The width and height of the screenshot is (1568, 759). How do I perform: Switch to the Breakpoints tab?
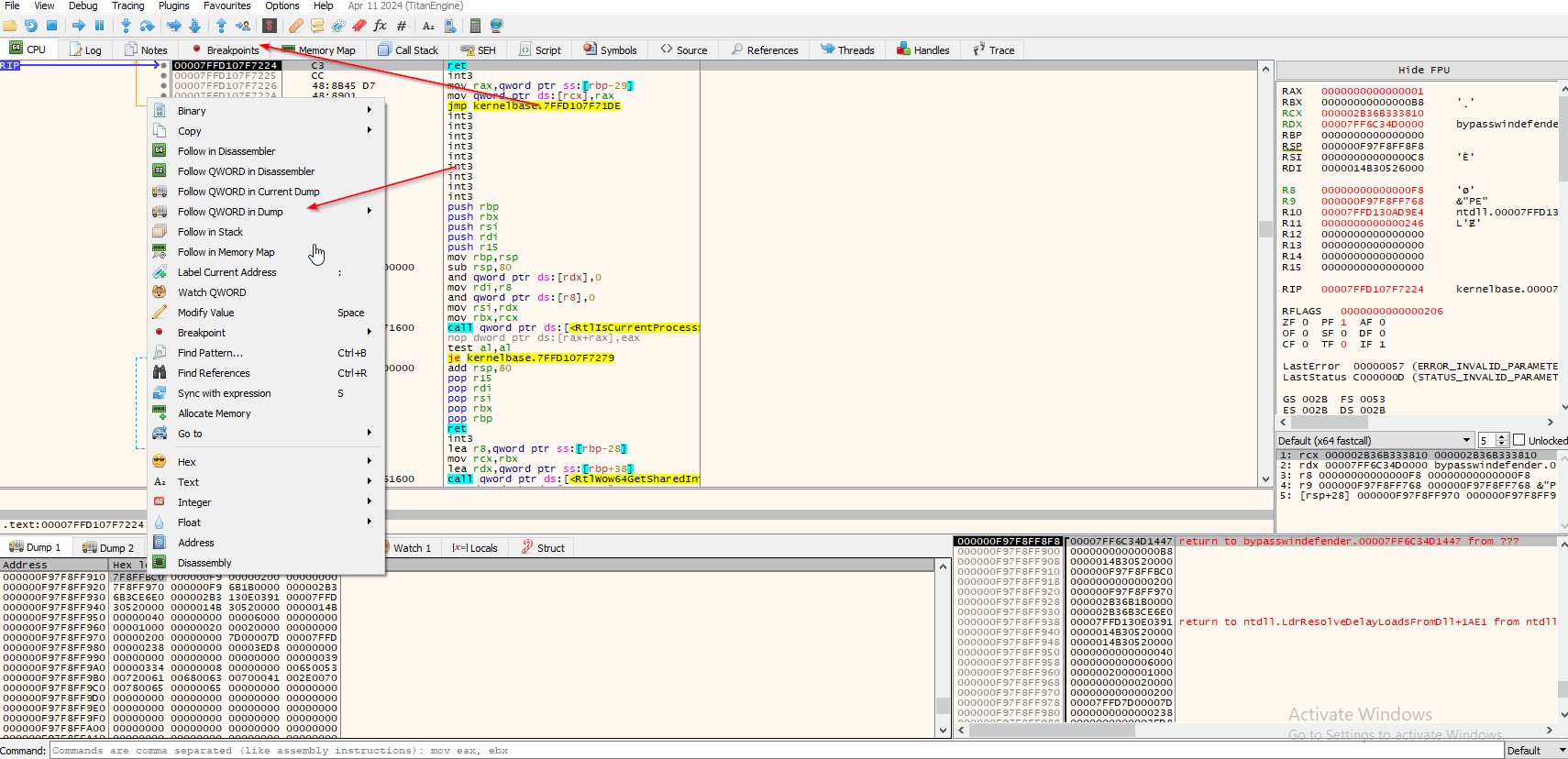[x=225, y=49]
